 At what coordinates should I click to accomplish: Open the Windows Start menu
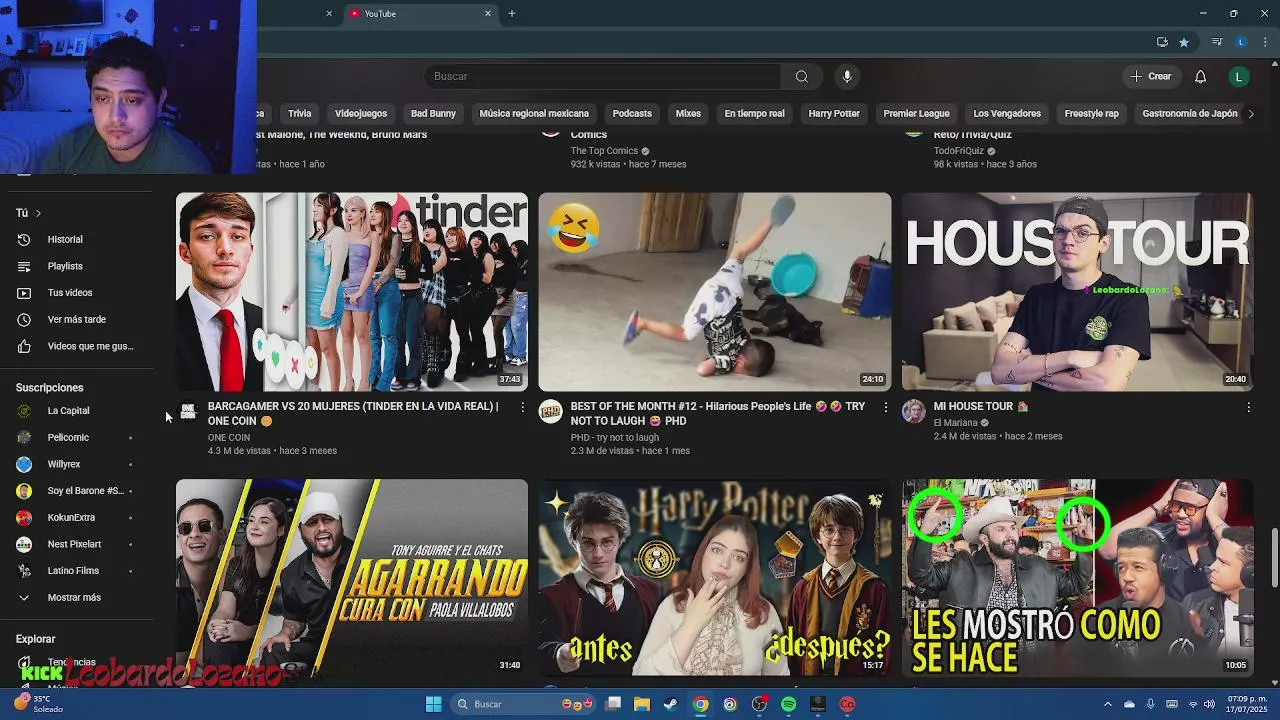click(x=433, y=705)
